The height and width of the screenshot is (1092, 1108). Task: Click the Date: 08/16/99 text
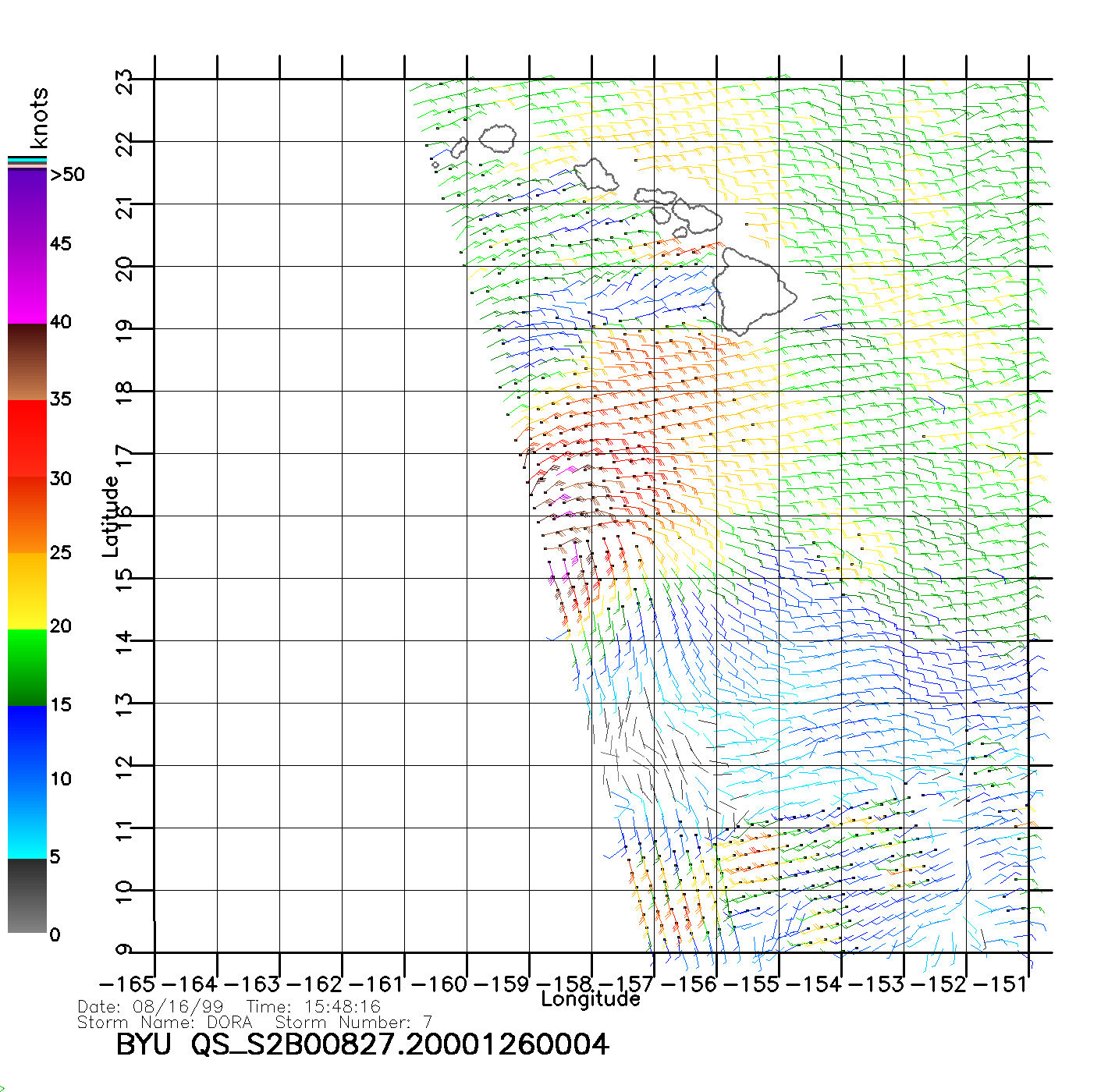point(151,1006)
